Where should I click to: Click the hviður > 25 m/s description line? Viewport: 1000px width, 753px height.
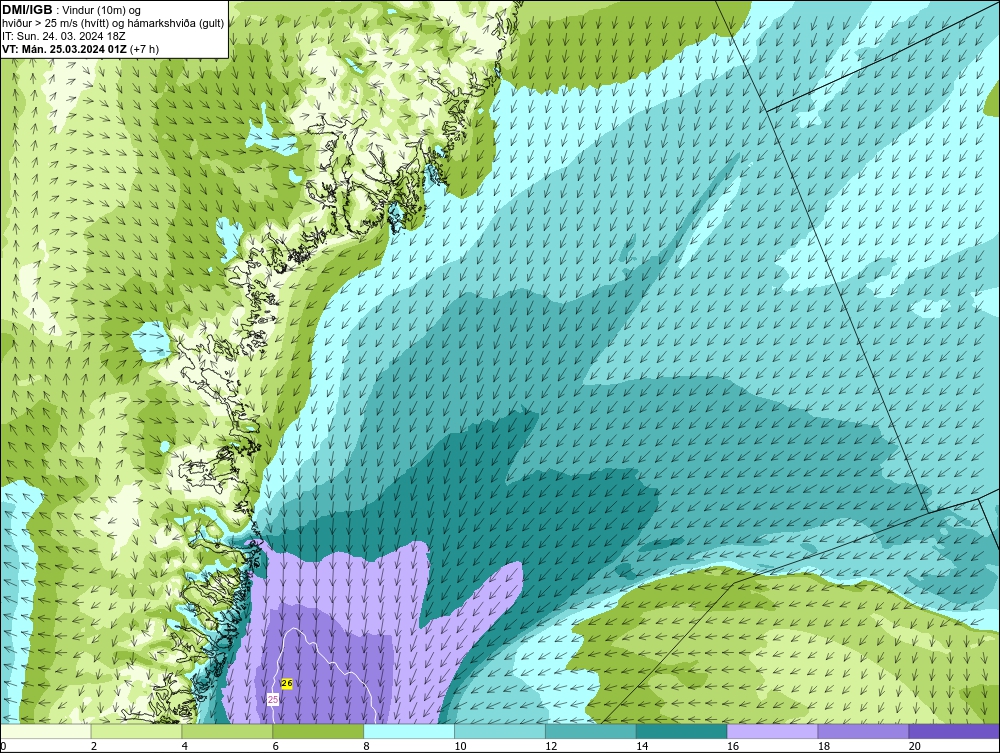point(113,23)
